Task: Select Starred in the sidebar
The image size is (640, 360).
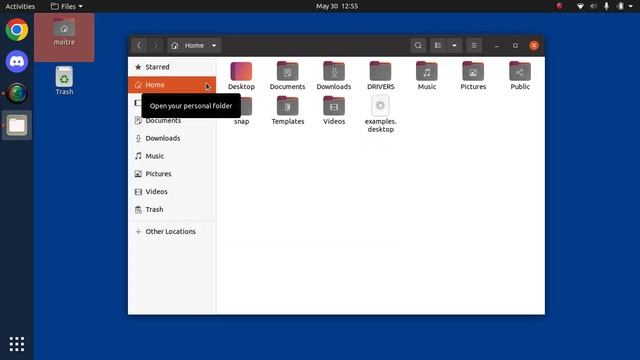Action: (x=172, y=67)
